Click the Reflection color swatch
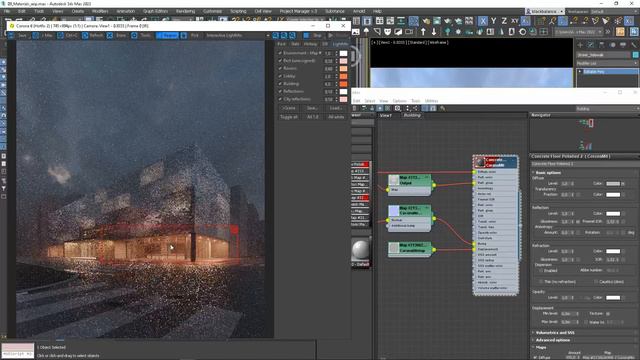The height and width of the screenshot is (360, 640). click(613, 213)
